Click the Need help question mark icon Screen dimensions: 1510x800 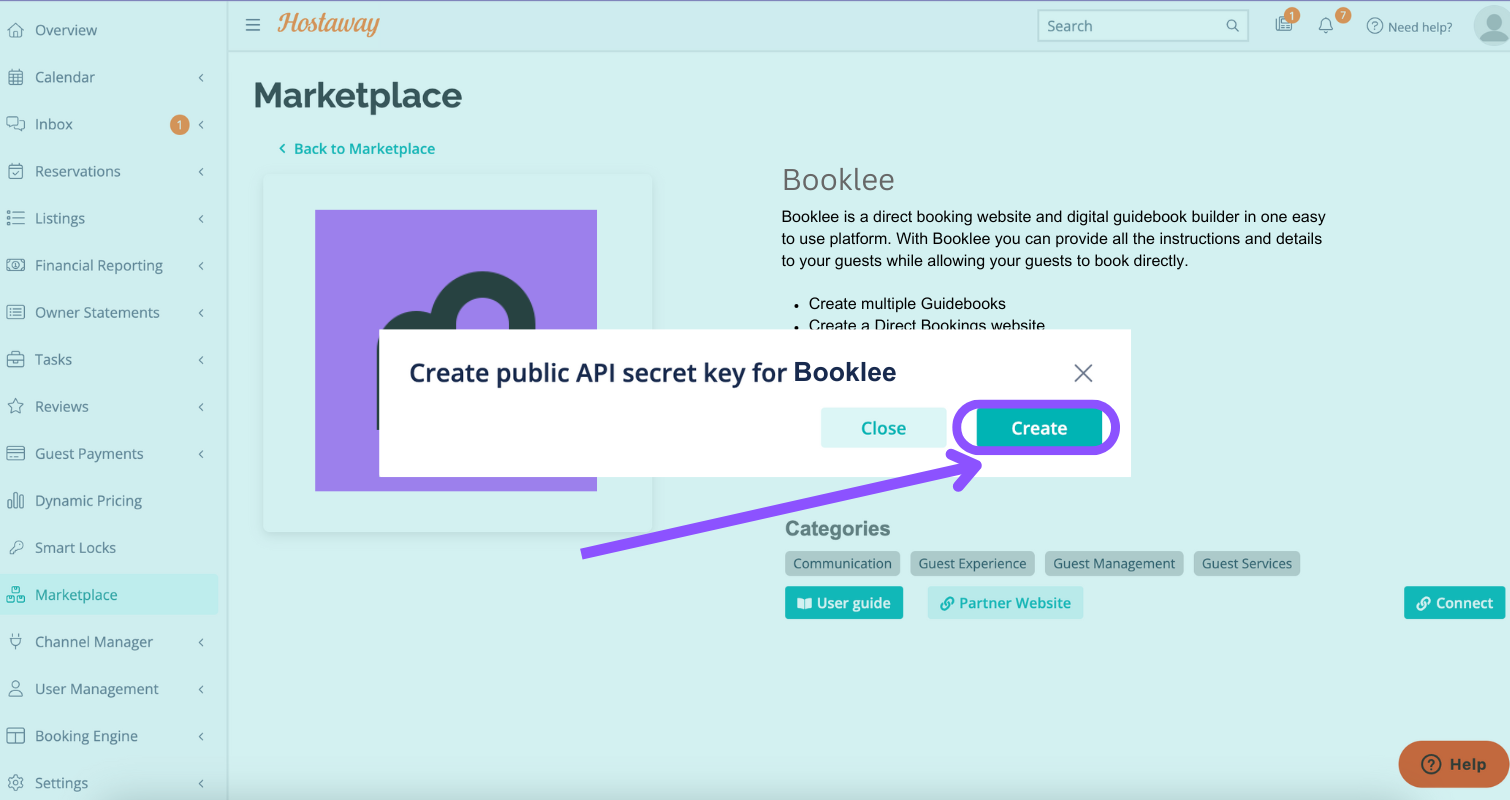[1375, 26]
